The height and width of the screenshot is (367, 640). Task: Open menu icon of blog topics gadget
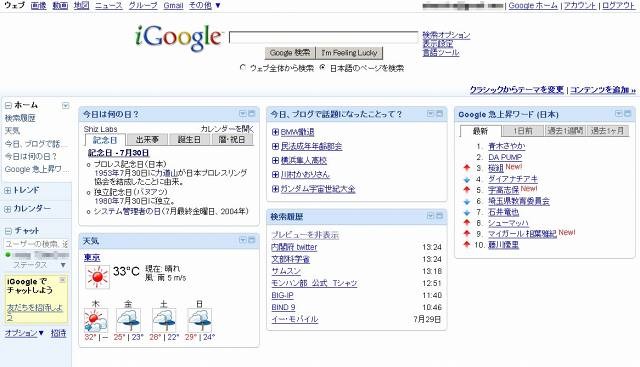(x=430, y=114)
